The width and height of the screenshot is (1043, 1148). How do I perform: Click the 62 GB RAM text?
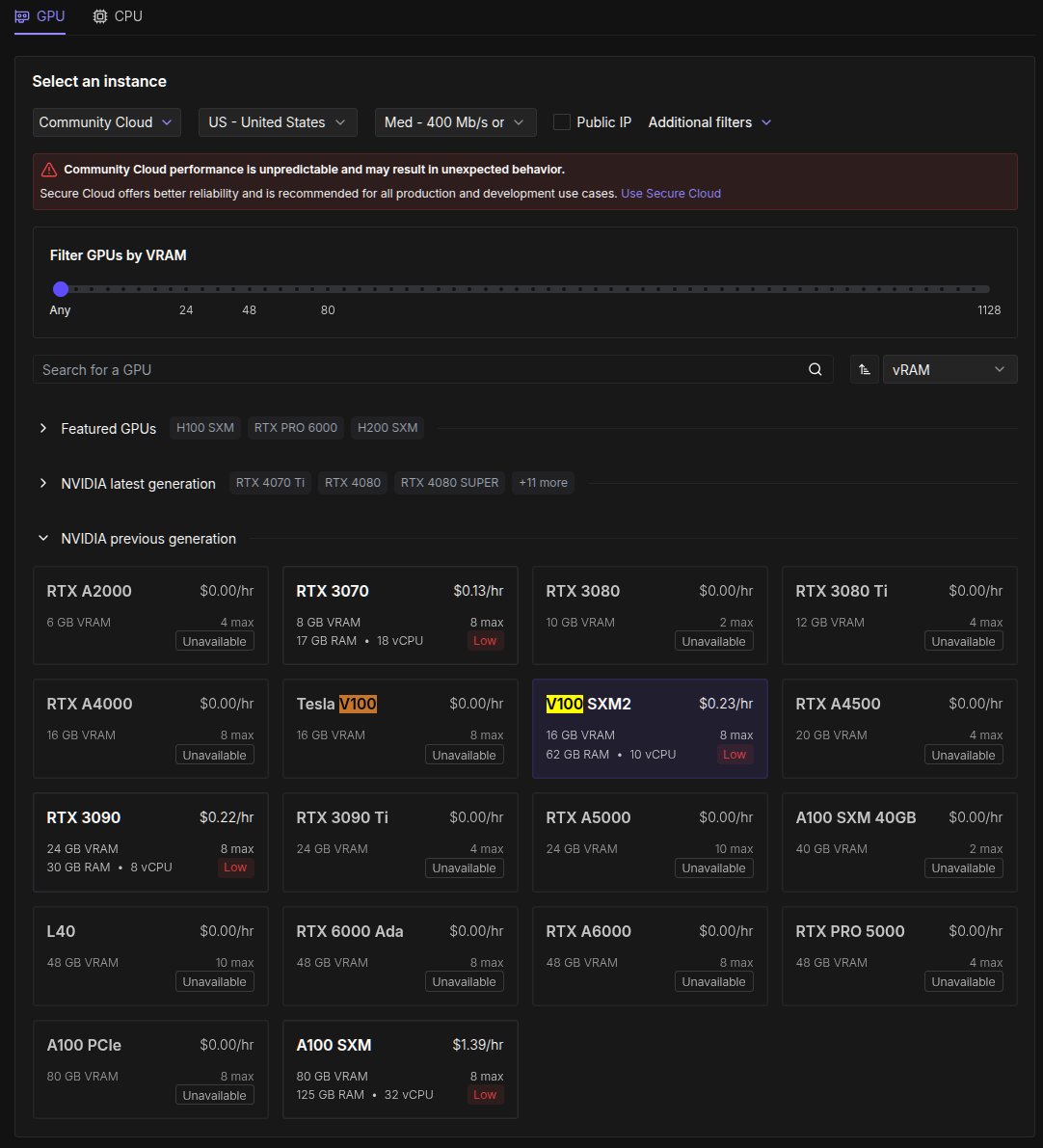click(x=577, y=754)
